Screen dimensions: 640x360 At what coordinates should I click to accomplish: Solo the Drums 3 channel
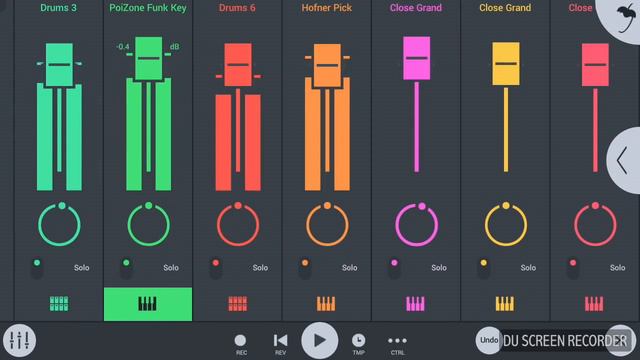coord(82,268)
